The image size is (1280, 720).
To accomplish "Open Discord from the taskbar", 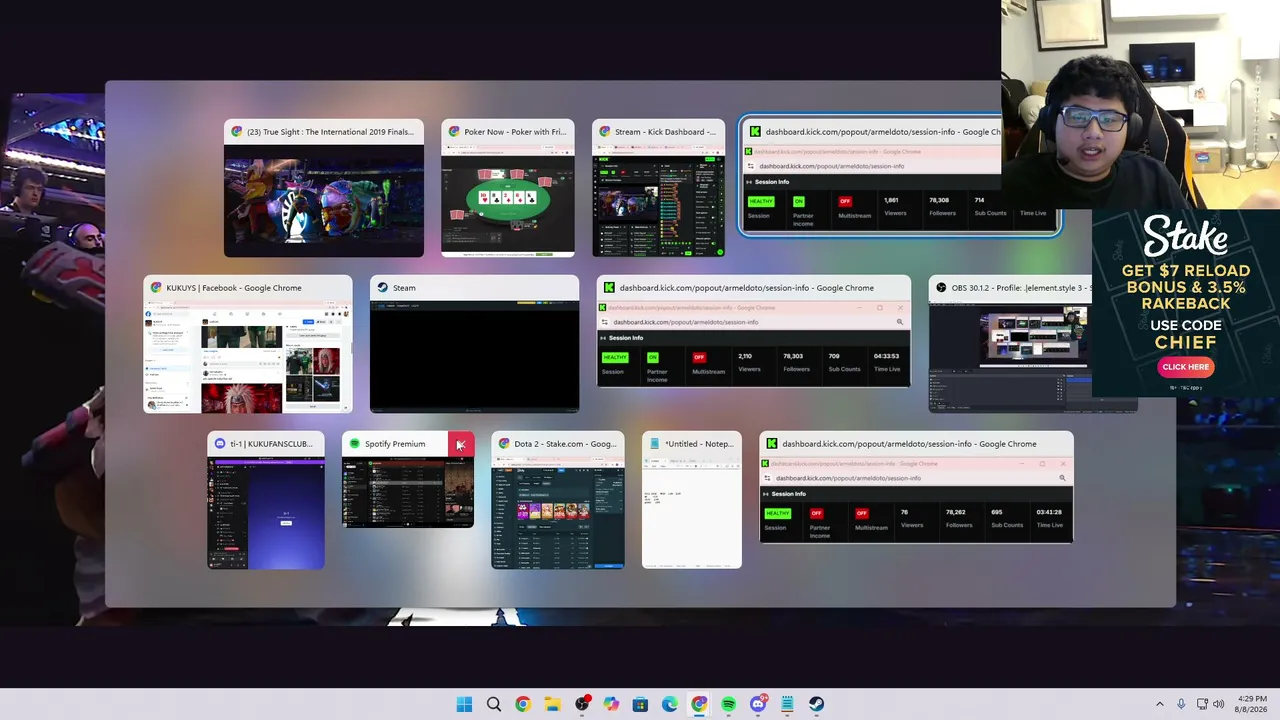I will click(x=758, y=704).
